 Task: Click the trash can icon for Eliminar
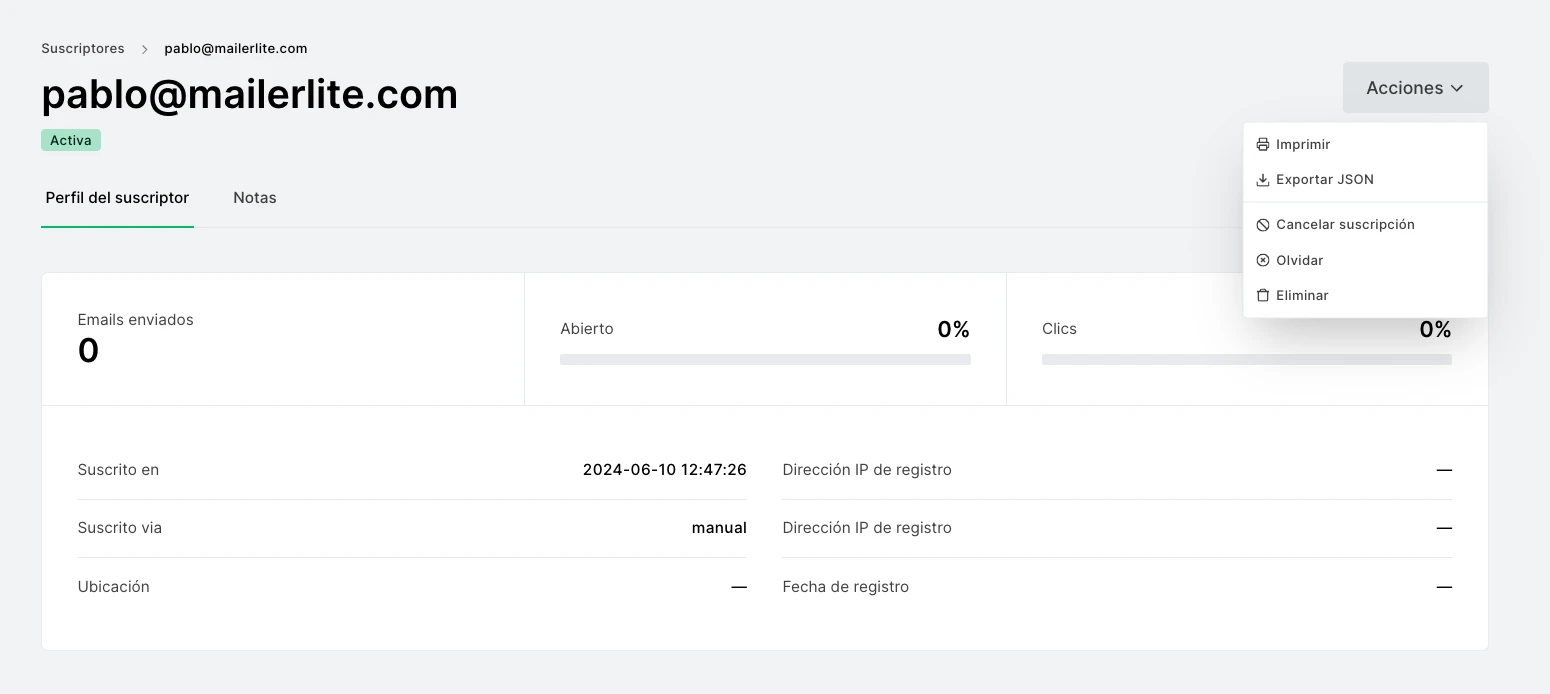[1263, 296]
